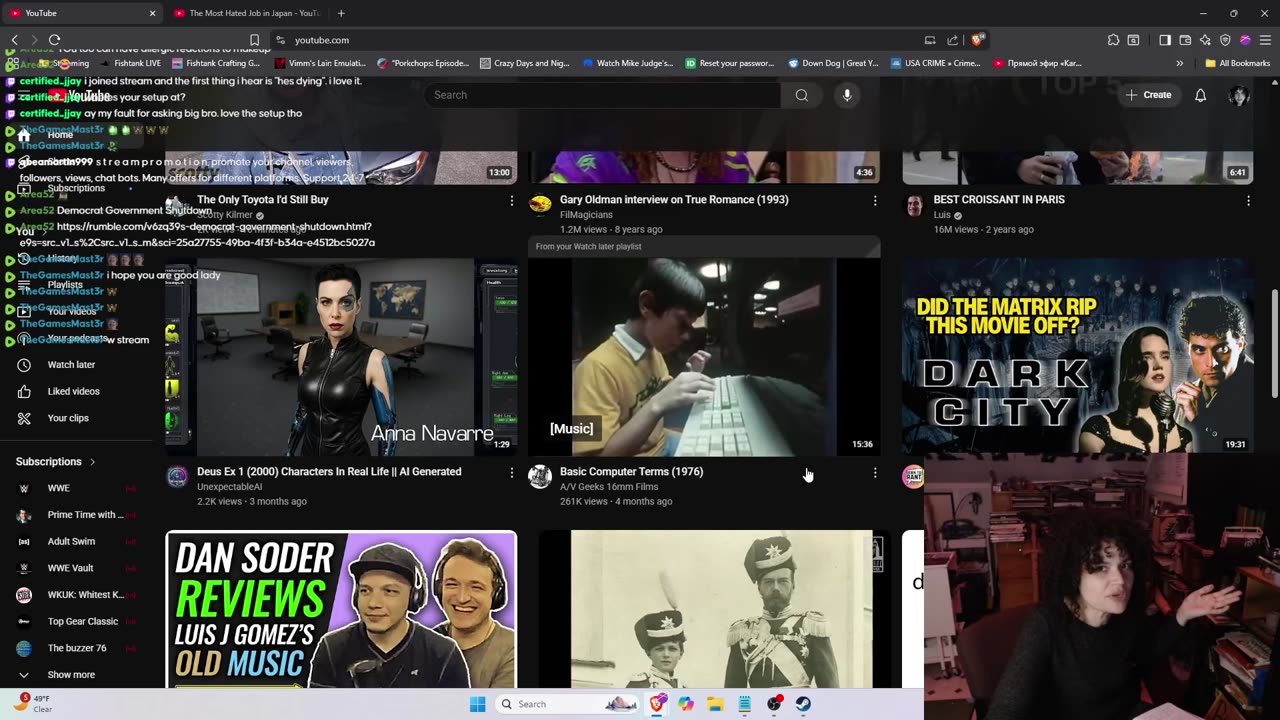Open File Explorer from the taskbar
The height and width of the screenshot is (720, 1280).
point(715,704)
